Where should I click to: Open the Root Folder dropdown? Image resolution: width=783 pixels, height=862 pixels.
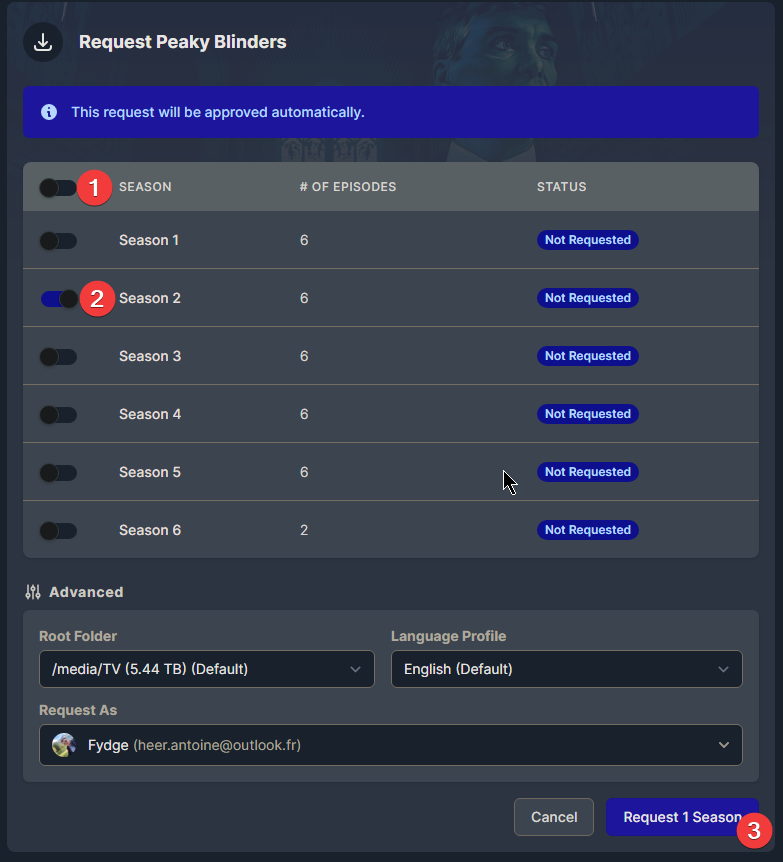point(207,669)
